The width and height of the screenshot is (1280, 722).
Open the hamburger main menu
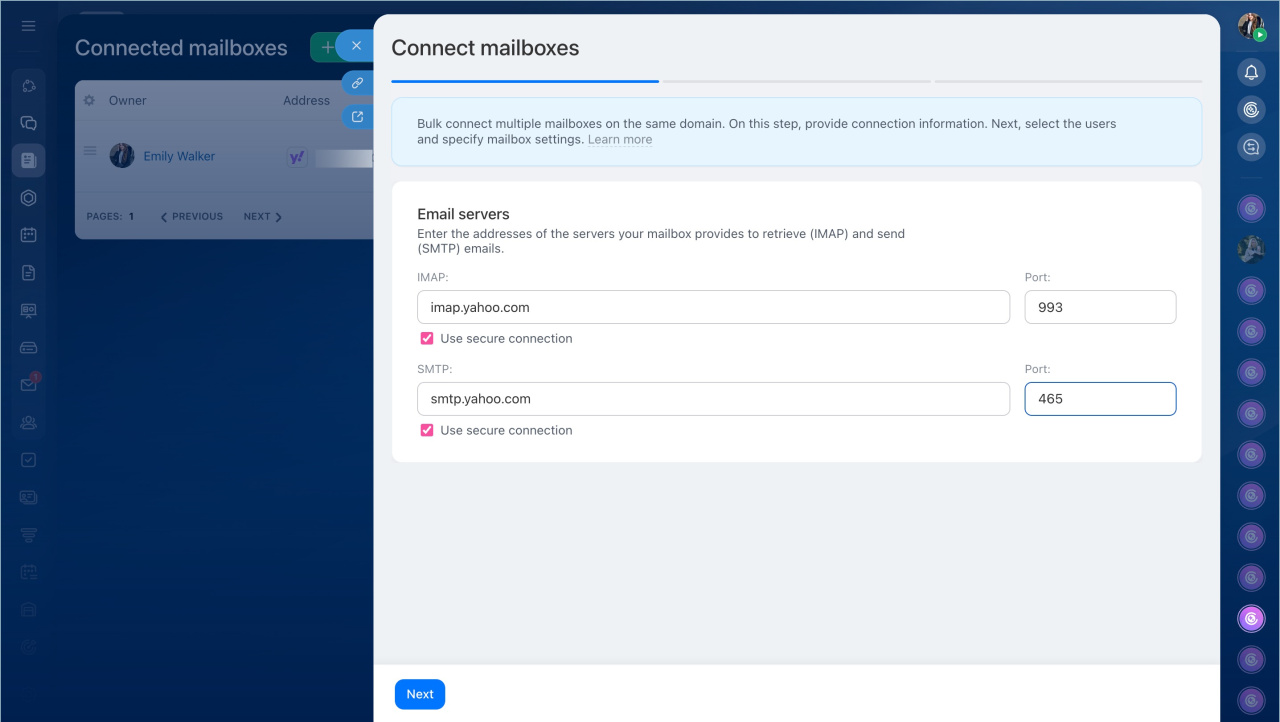tap(28, 26)
